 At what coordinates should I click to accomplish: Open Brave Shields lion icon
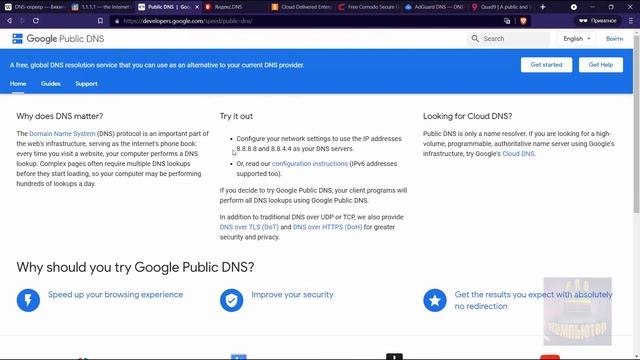pos(523,21)
